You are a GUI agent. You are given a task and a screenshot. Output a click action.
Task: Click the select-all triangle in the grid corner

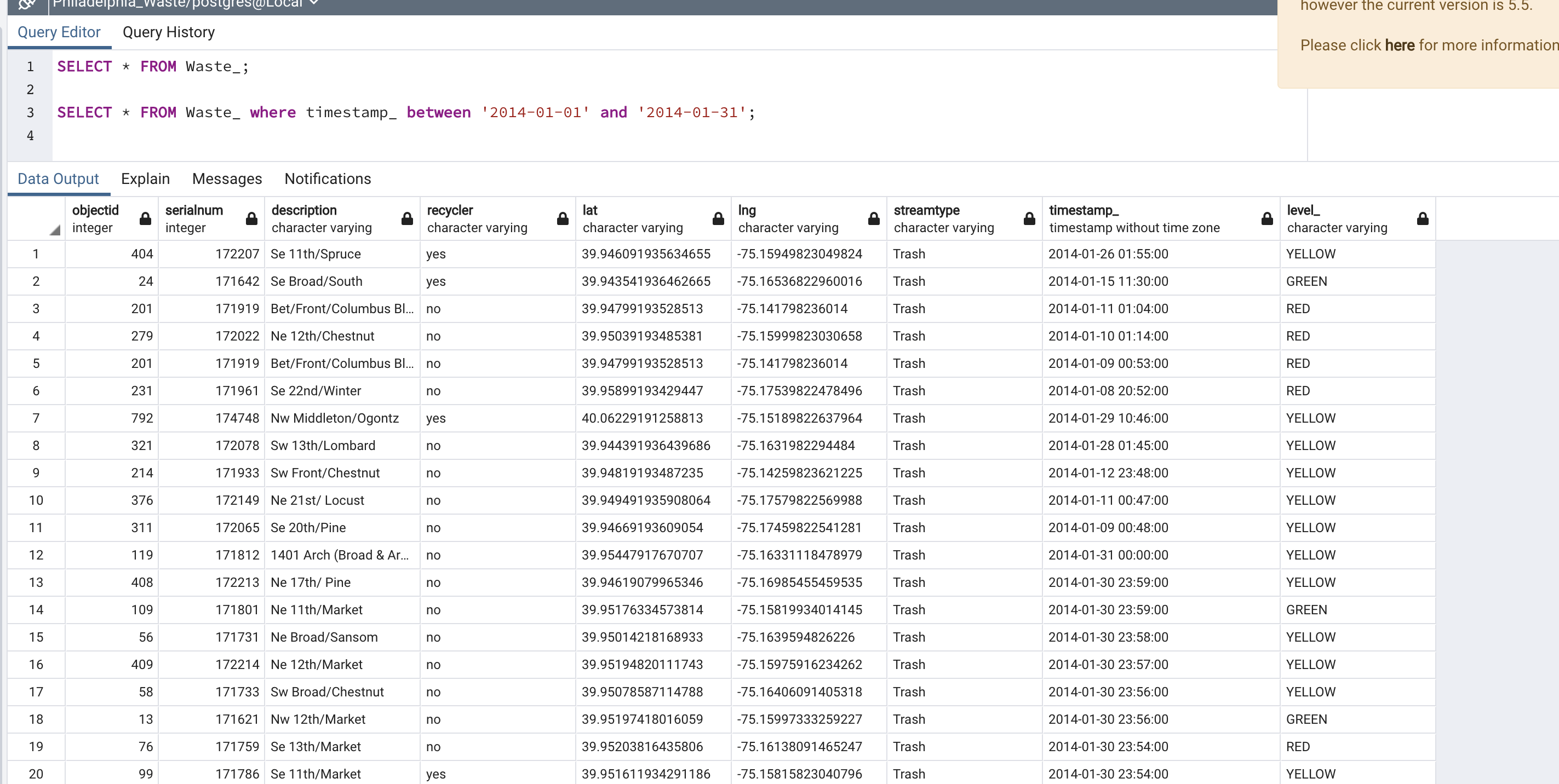pos(54,229)
